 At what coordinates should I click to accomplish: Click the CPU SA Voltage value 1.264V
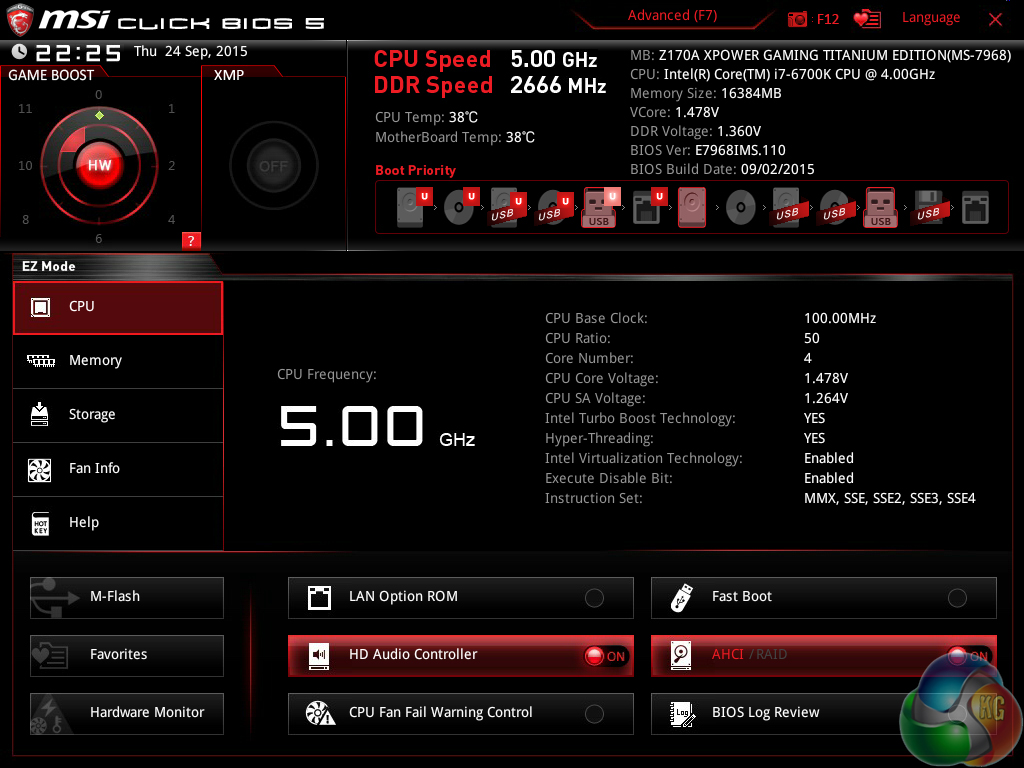pos(826,398)
